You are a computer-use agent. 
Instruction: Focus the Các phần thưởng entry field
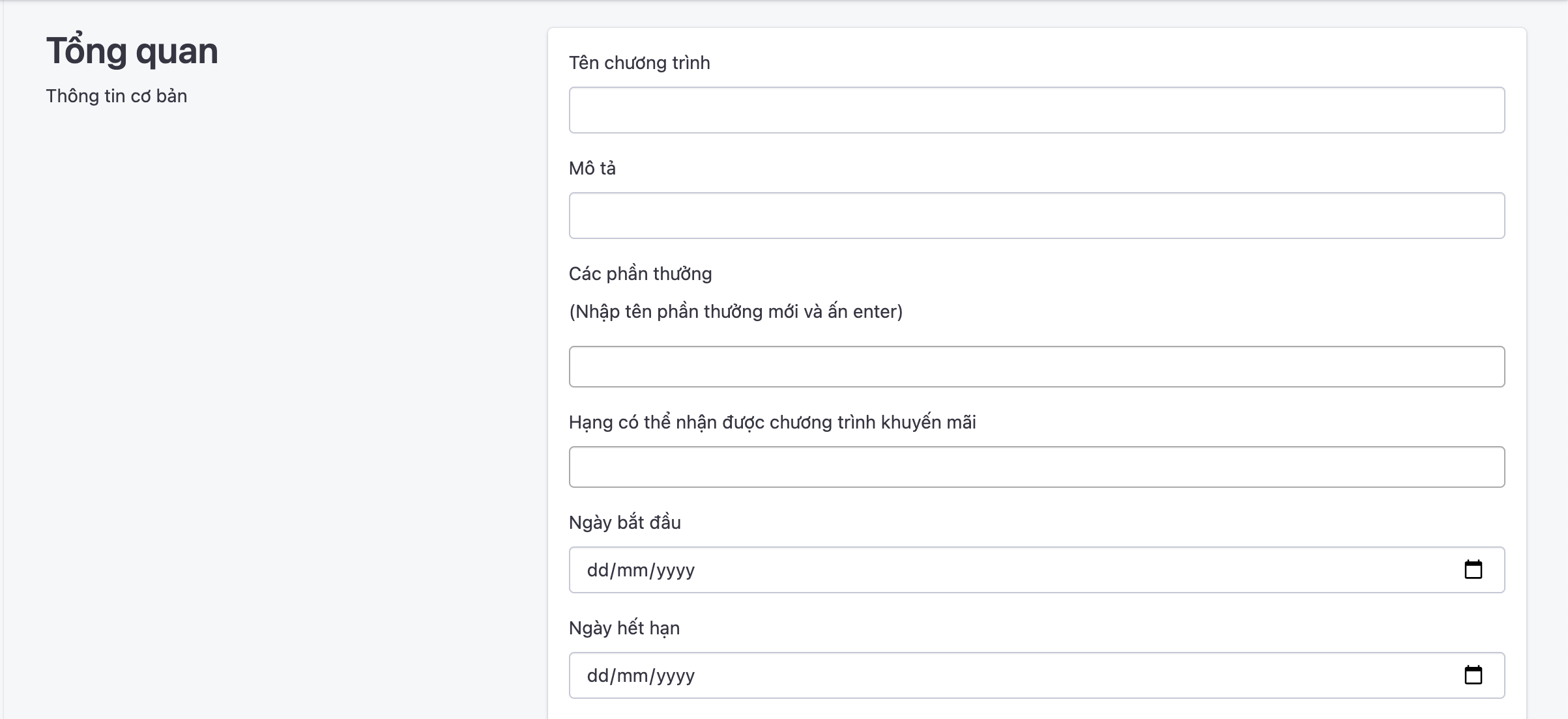coord(1036,367)
